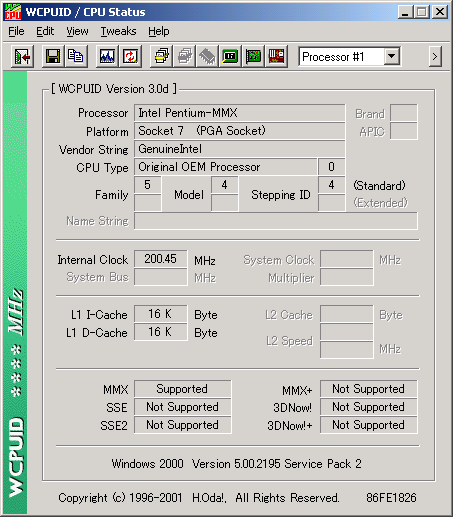This screenshot has width=453, height=517.
Task: Close the WCPUID window
Action: point(440,12)
